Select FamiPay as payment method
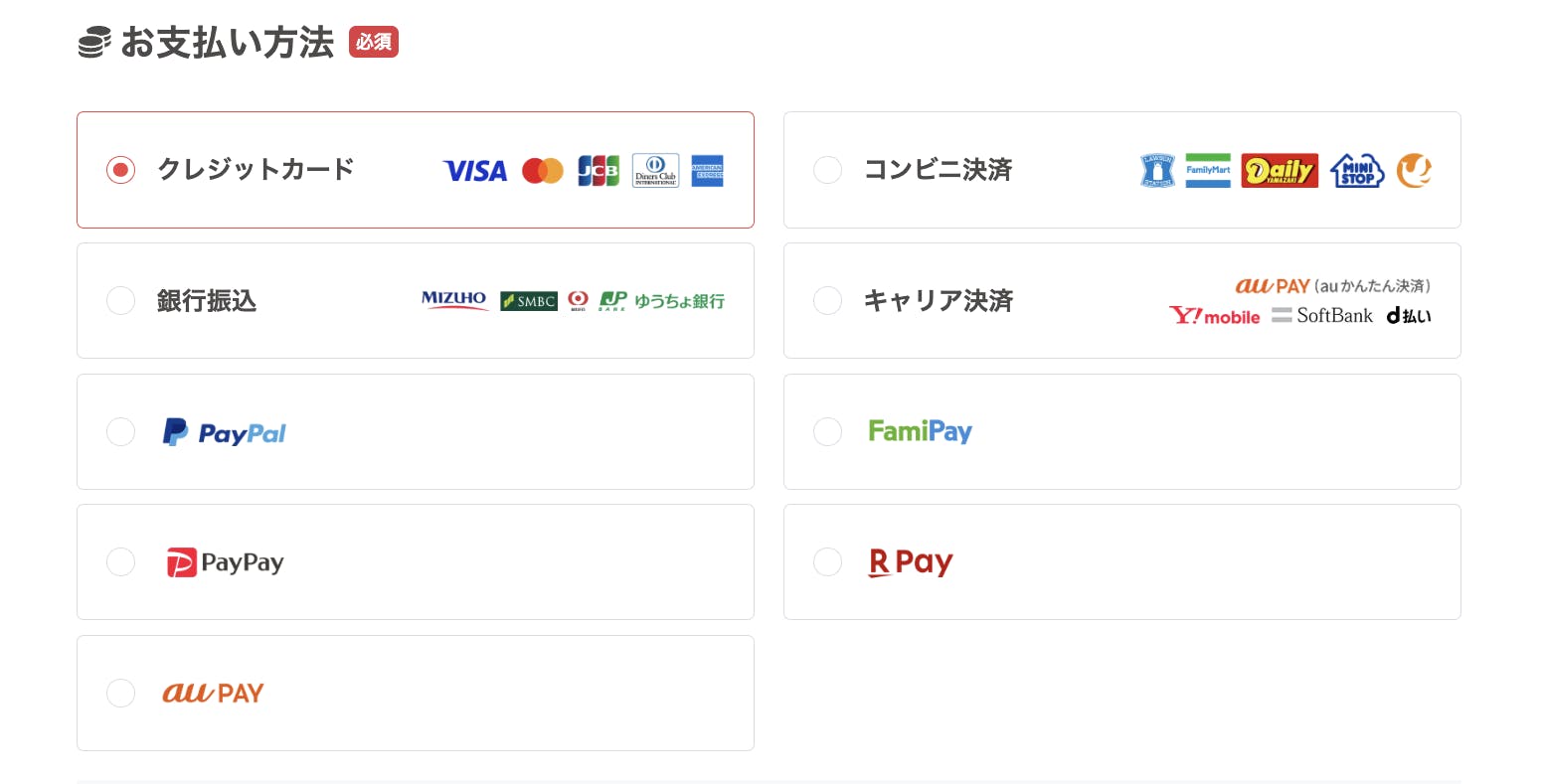The height and width of the screenshot is (784, 1543). (x=827, y=432)
